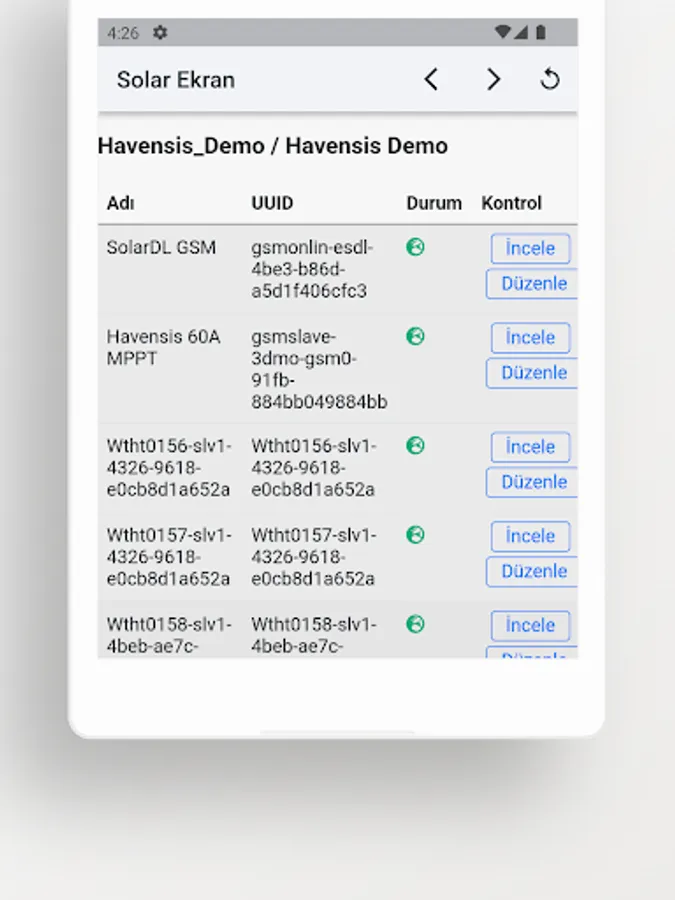
Task: Tap the Wi-Fi signal icon
Action: (x=502, y=32)
